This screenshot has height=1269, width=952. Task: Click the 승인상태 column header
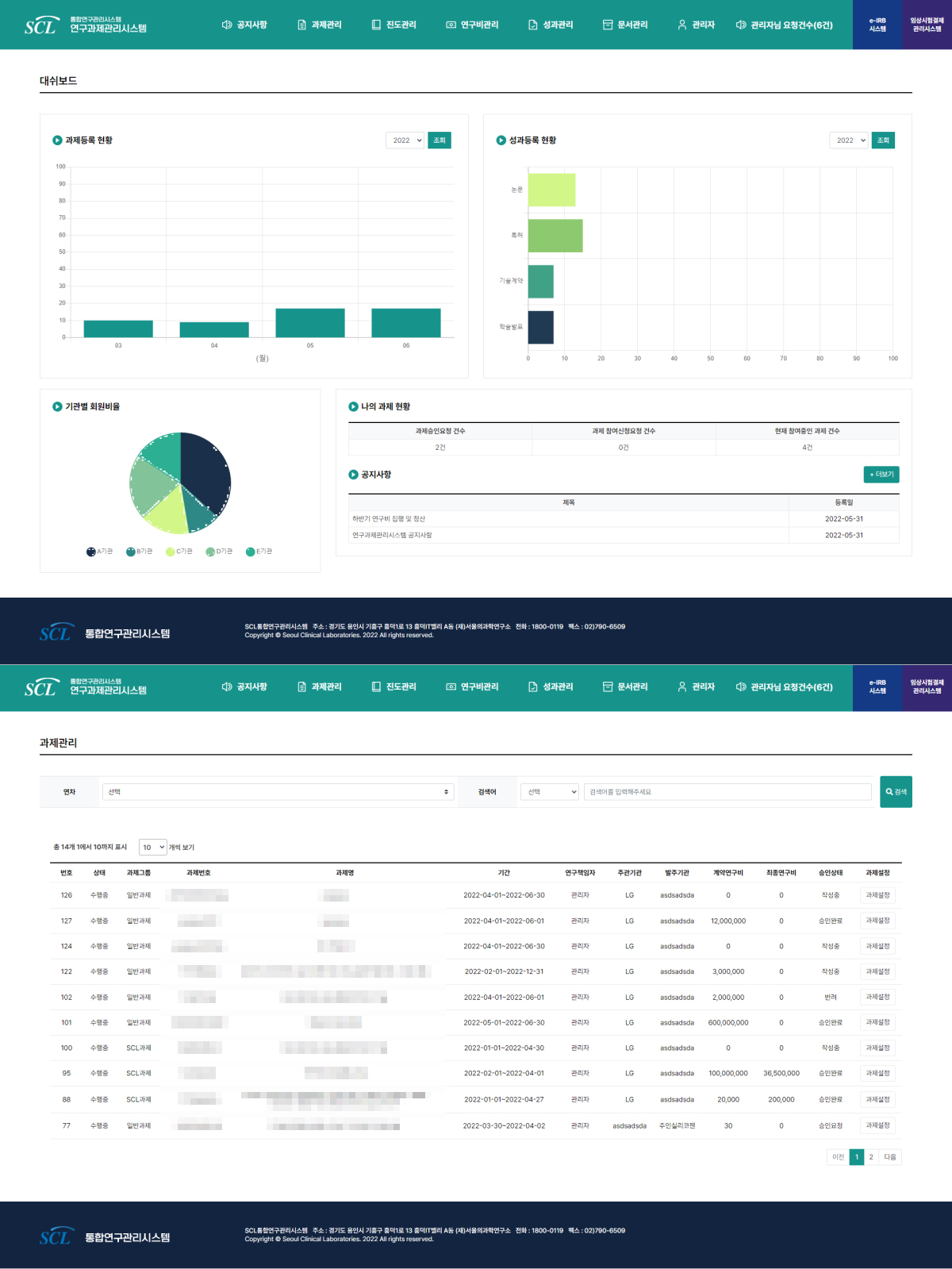pyautogui.click(x=831, y=873)
